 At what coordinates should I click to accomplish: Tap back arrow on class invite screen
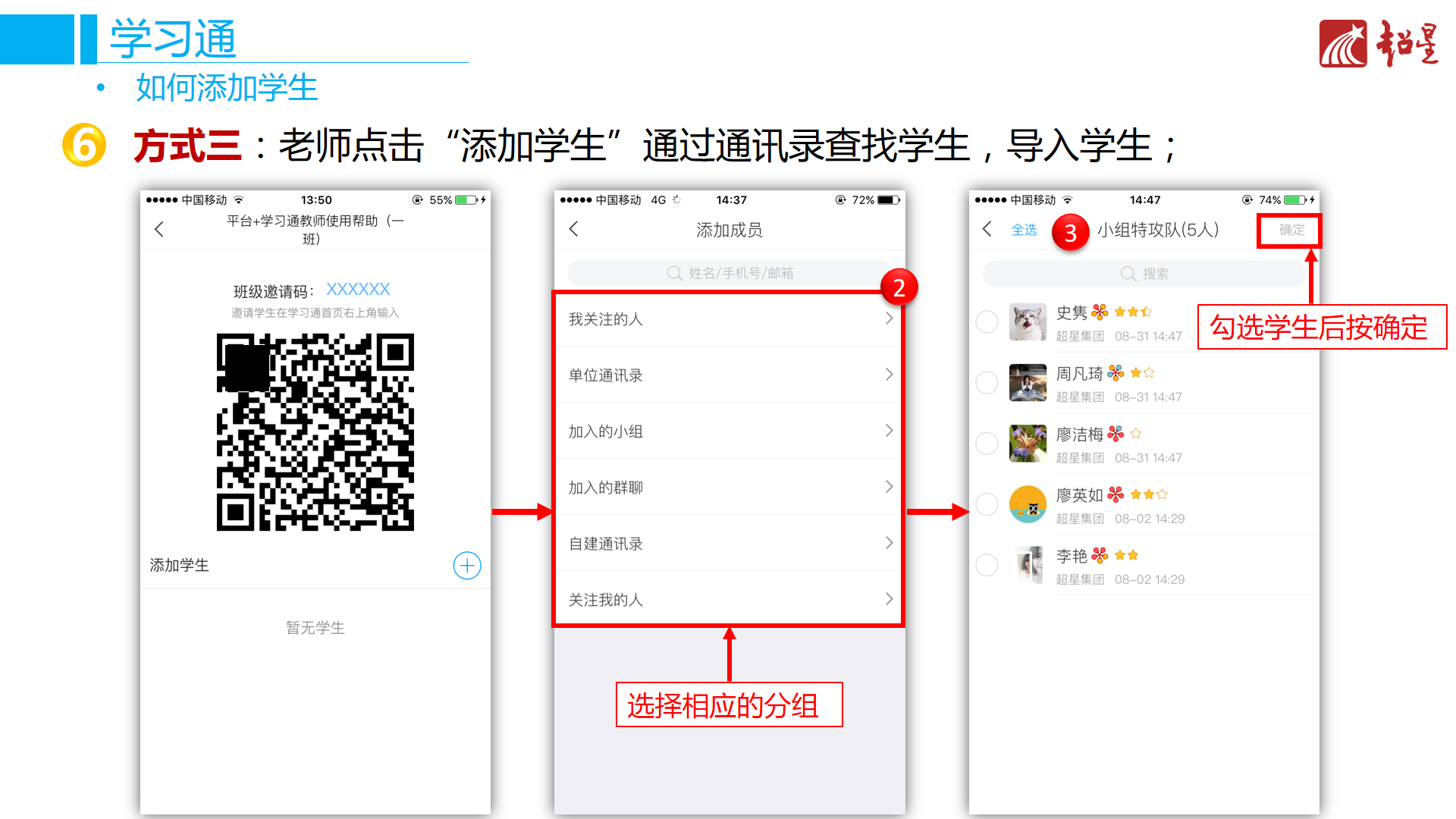click(159, 229)
